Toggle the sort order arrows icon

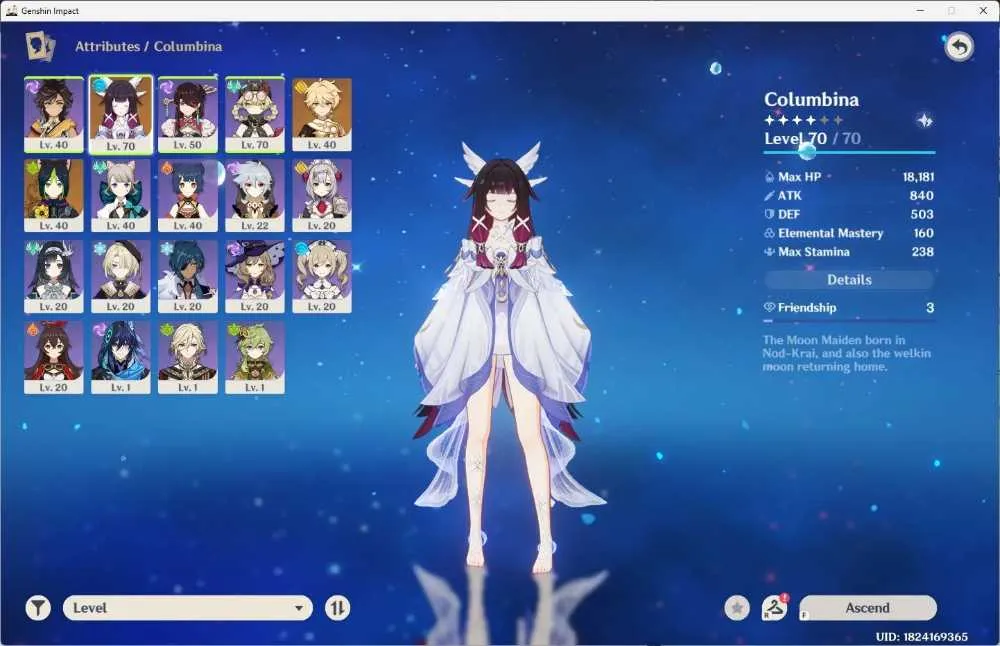[x=337, y=608]
